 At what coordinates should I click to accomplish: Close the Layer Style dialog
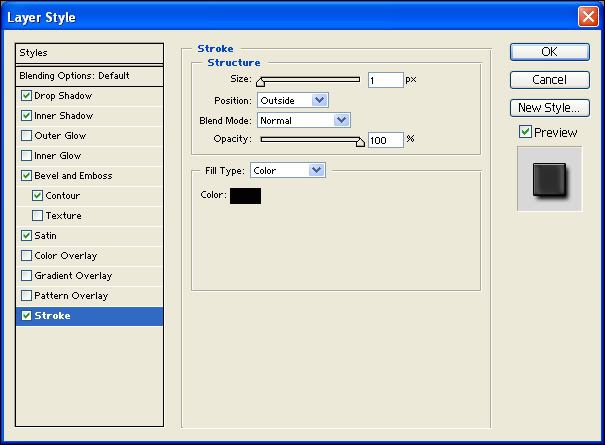point(588,17)
